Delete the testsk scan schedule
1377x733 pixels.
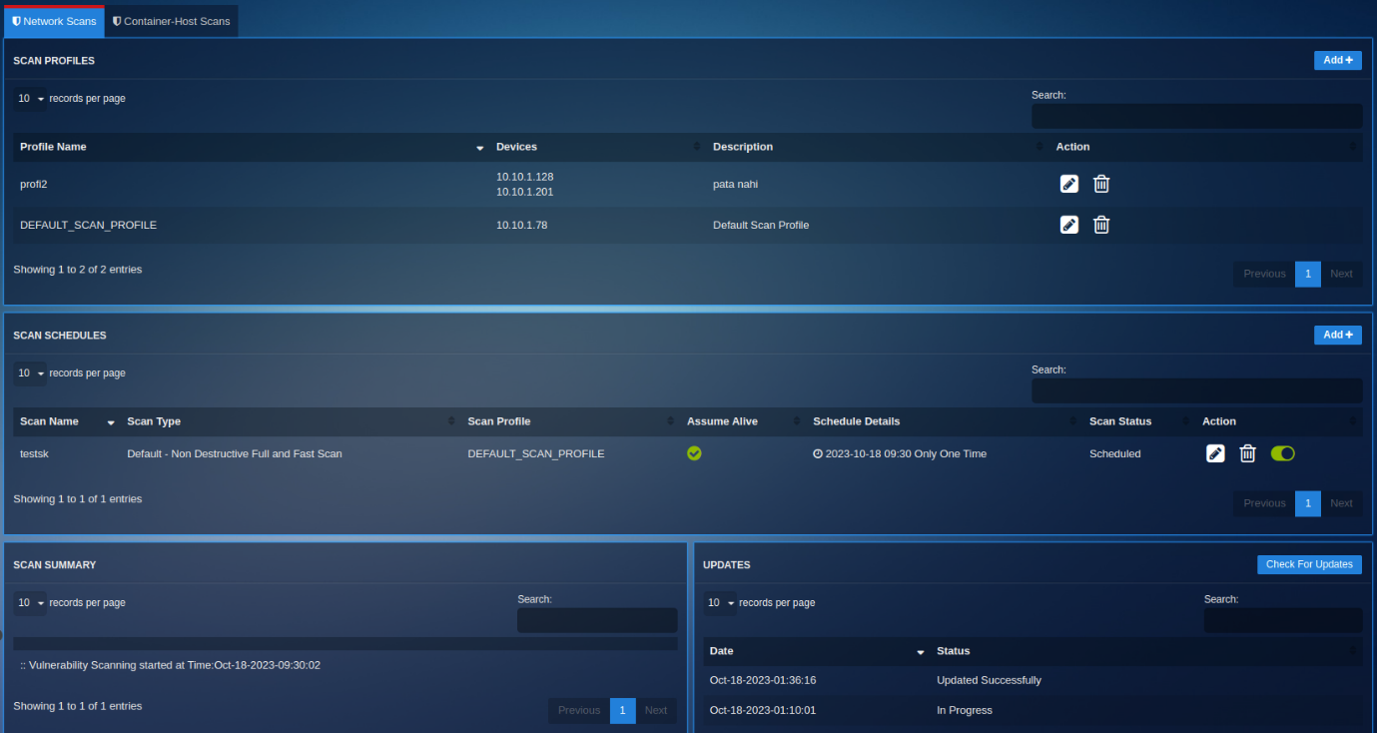(x=1247, y=454)
